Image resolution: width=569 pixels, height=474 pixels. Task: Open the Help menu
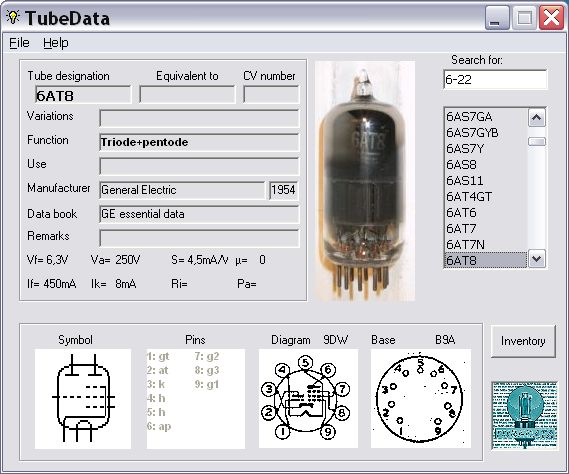tap(56, 43)
